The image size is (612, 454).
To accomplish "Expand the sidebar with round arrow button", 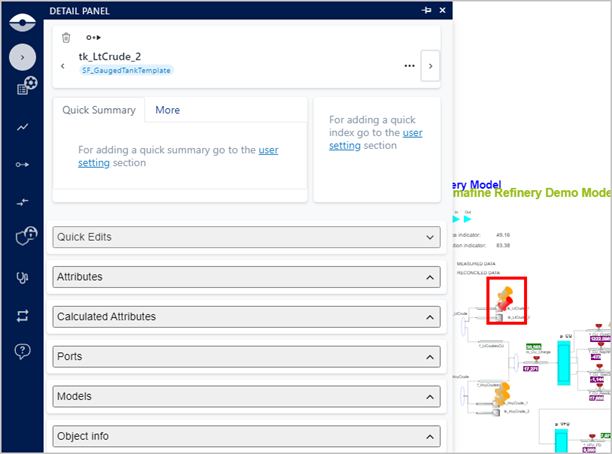I will pyautogui.click(x=23, y=56).
